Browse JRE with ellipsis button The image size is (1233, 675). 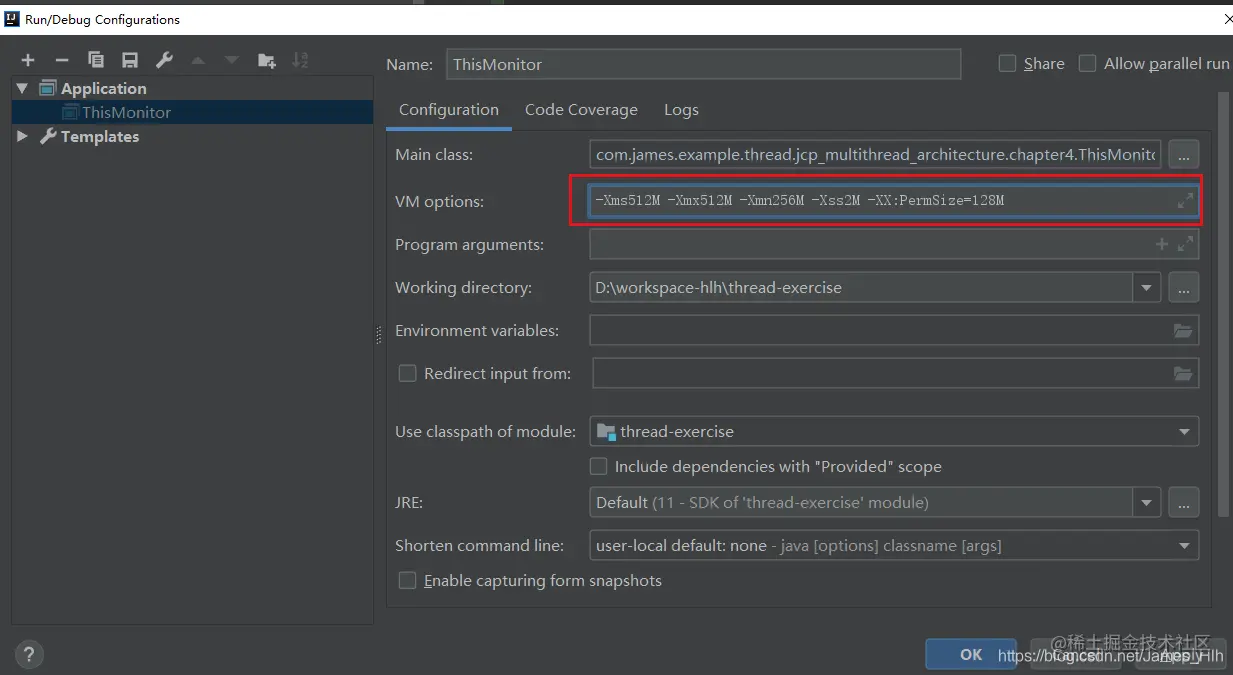click(1184, 503)
